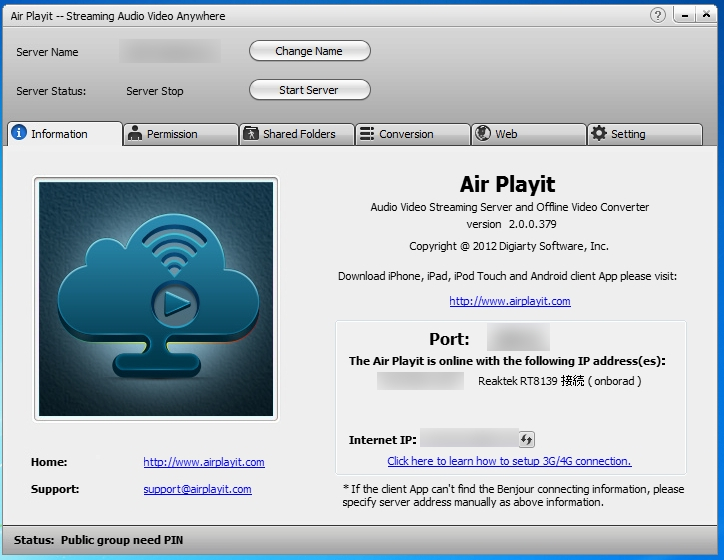Screen dimensions: 724x560
Task: Open the Information tab
Action: (65, 134)
